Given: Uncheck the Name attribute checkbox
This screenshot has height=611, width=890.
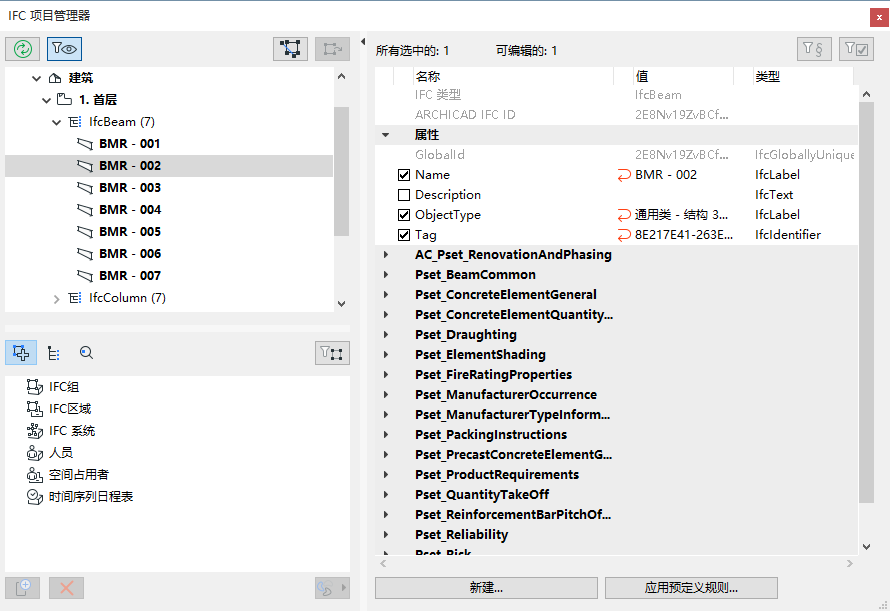Looking at the screenshot, I should pos(404,175).
